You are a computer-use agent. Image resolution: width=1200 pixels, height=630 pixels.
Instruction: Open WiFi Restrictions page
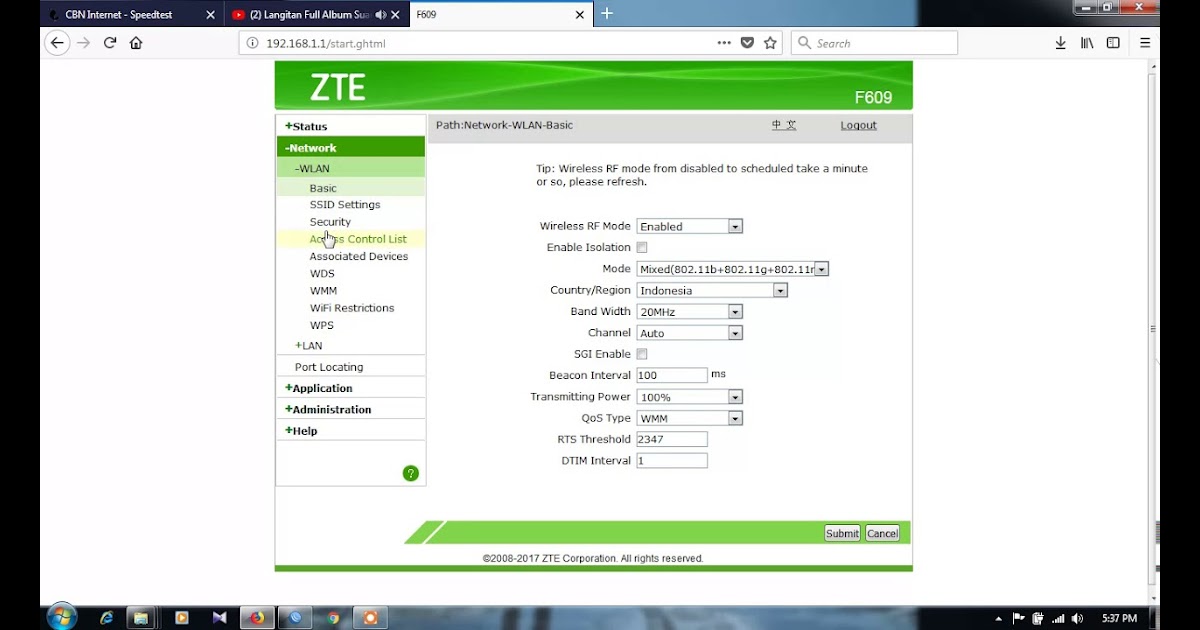tap(352, 308)
